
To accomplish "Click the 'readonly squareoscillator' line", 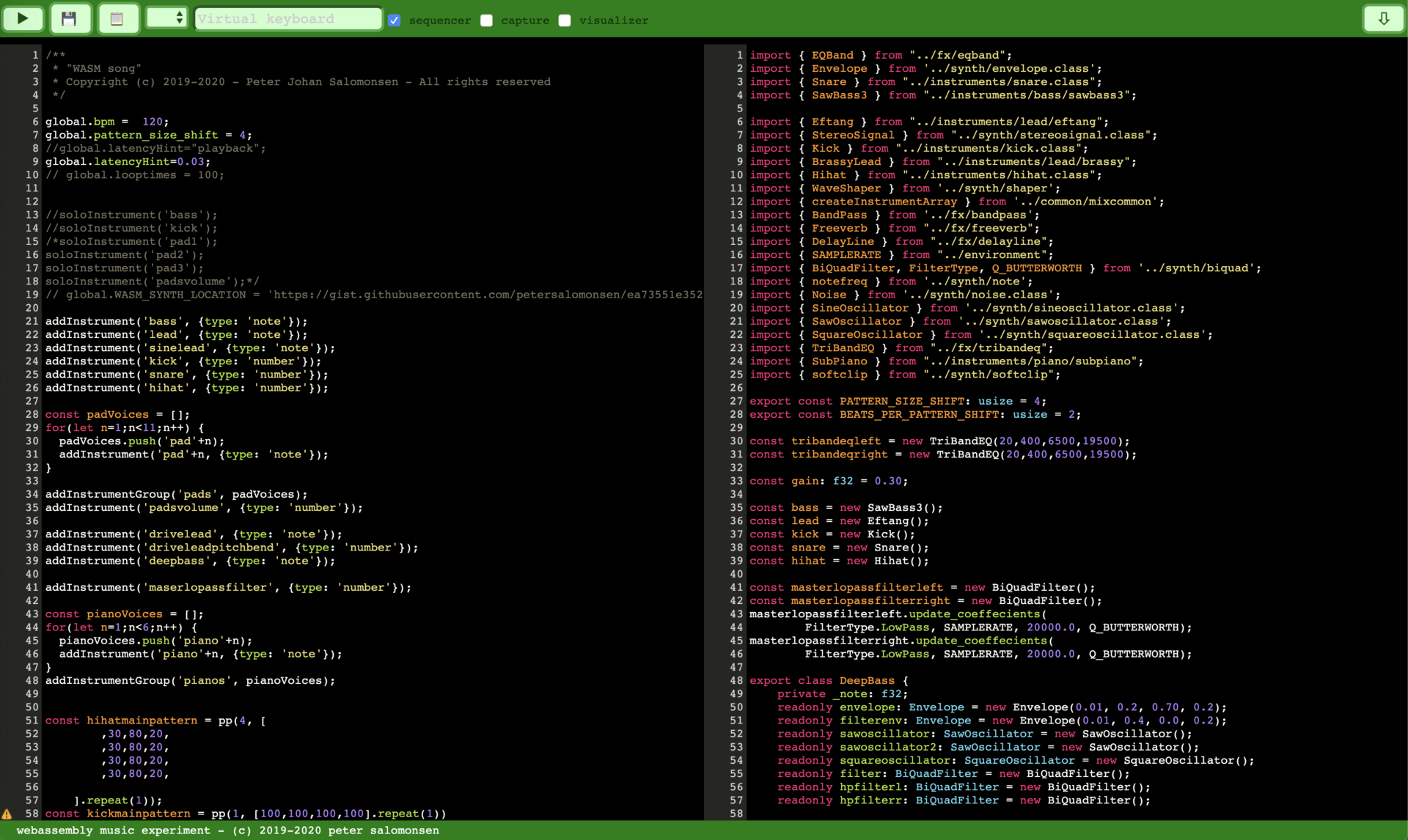I will coord(1016,760).
